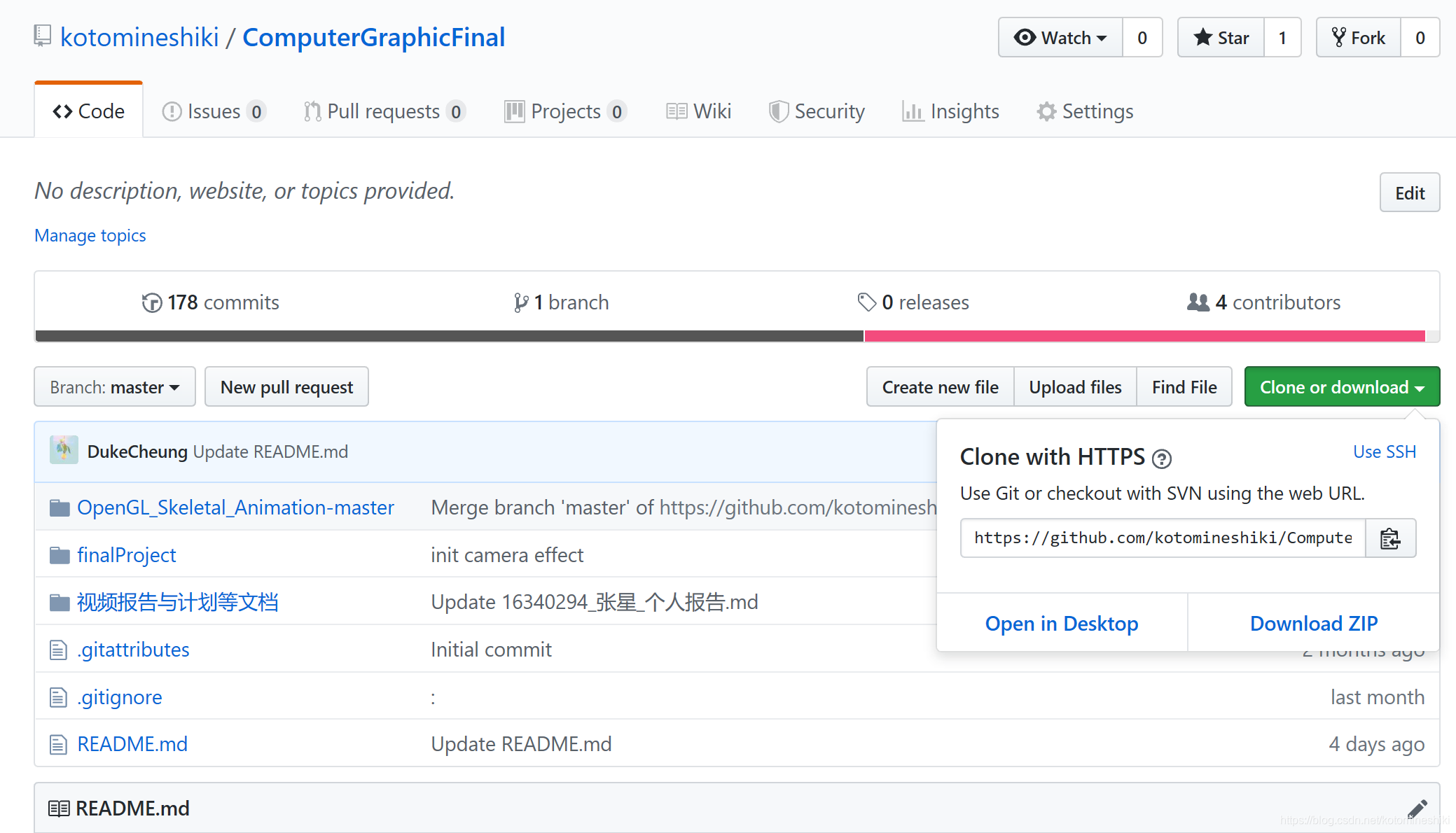View 4 contributors page
This screenshot has height=833, width=1456.
[x=1264, y=302]
